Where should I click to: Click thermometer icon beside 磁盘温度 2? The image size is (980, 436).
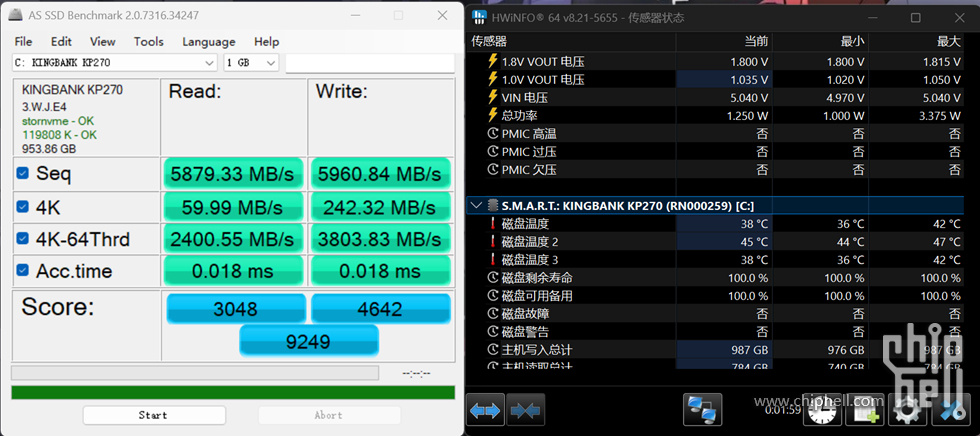[492, 242]
